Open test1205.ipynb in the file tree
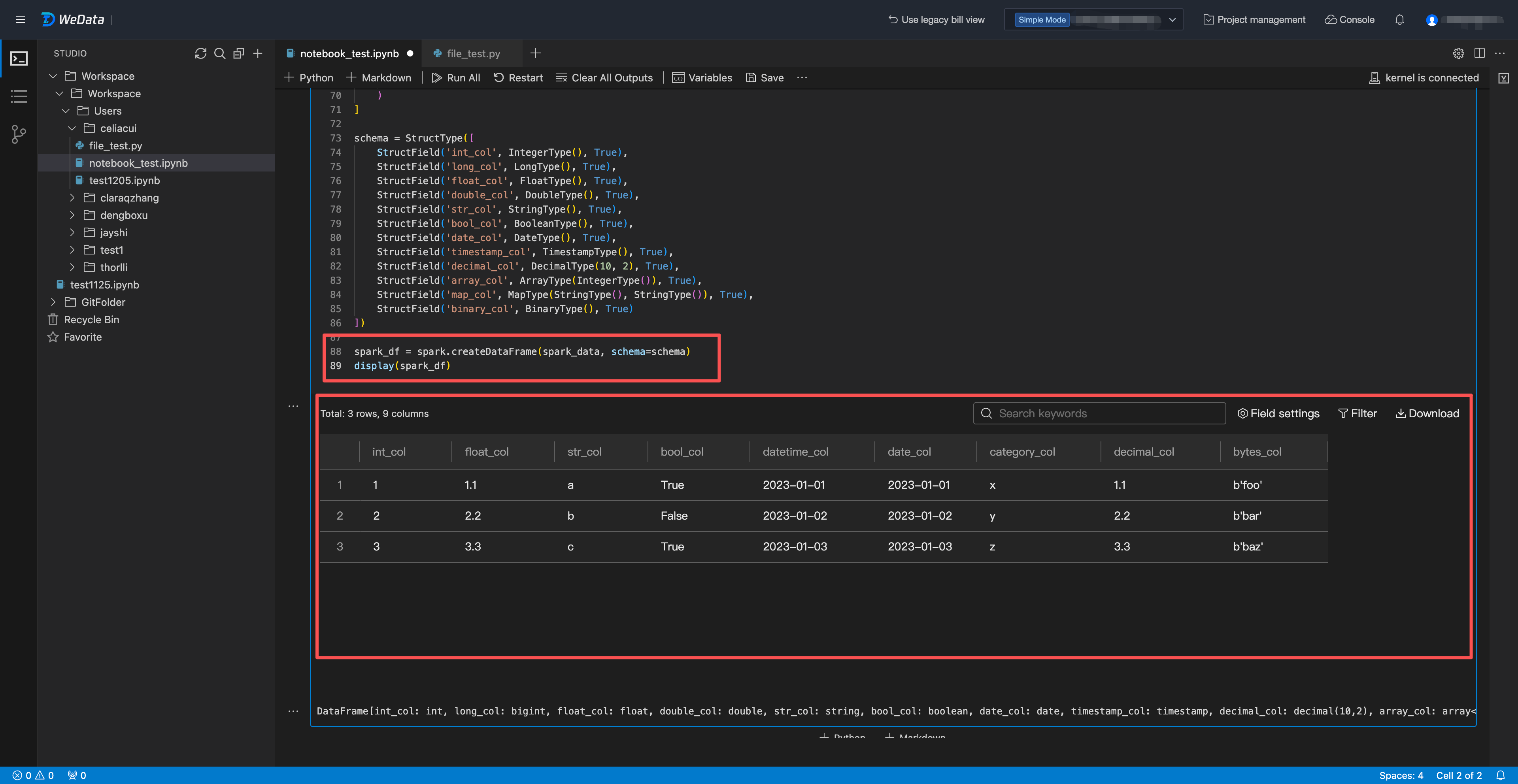The image size is (1518, 784). [x=125, y=180]
